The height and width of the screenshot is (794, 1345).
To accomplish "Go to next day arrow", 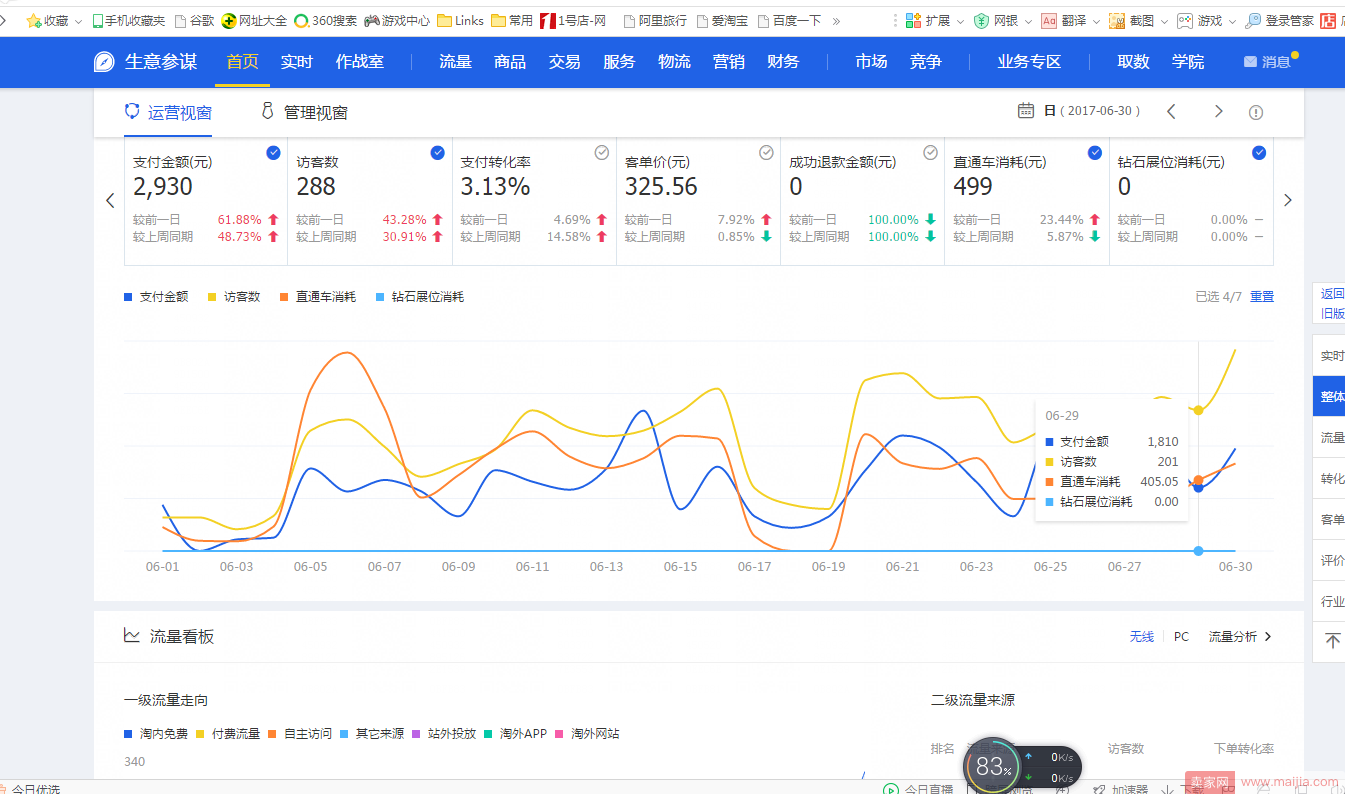I will pyautogui.click(x=1218, y=111).
